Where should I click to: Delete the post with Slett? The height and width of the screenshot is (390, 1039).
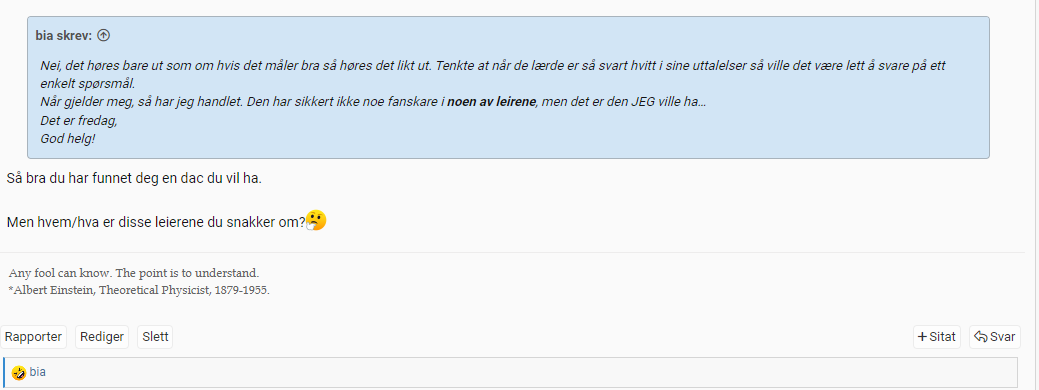click(155, 337)
